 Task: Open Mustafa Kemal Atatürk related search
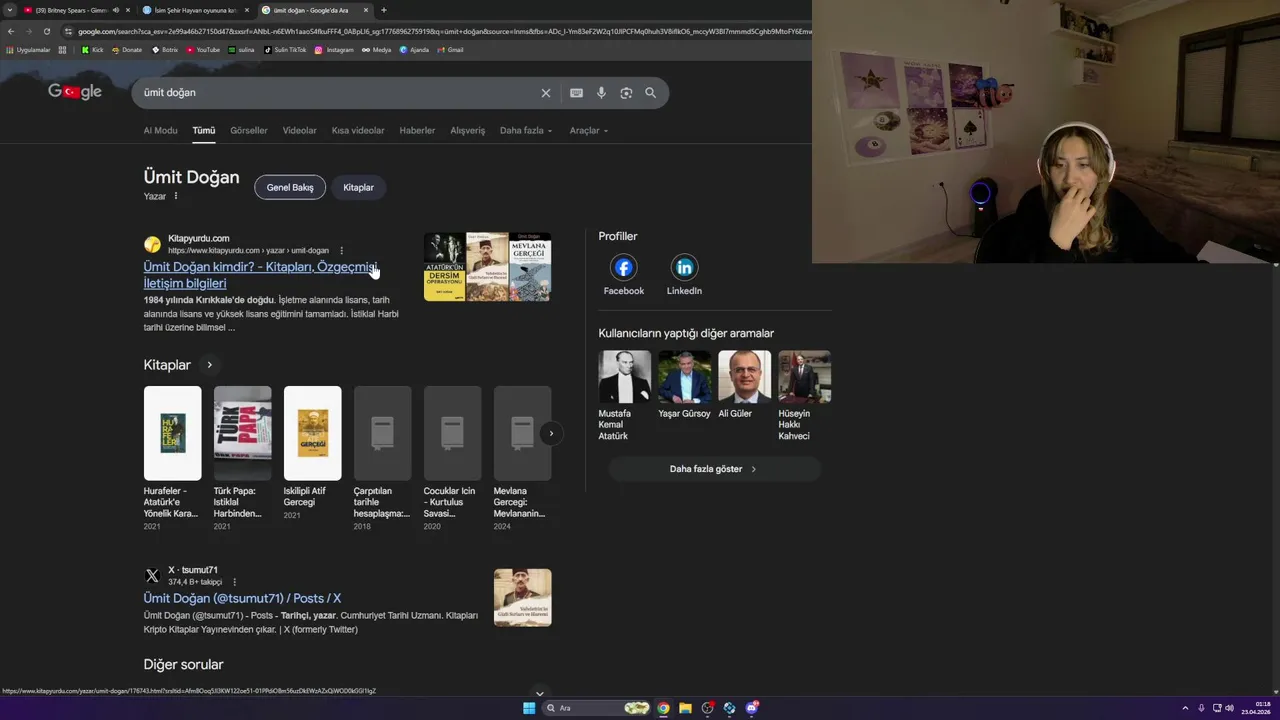point(624,396)
